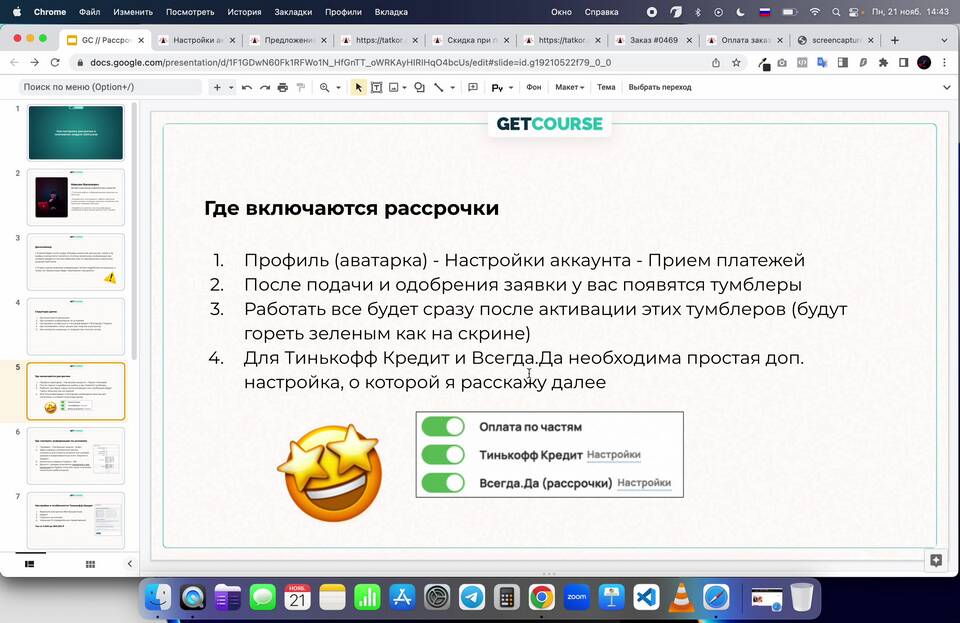Open Telegram from the Dock

[x=472, y=597]
